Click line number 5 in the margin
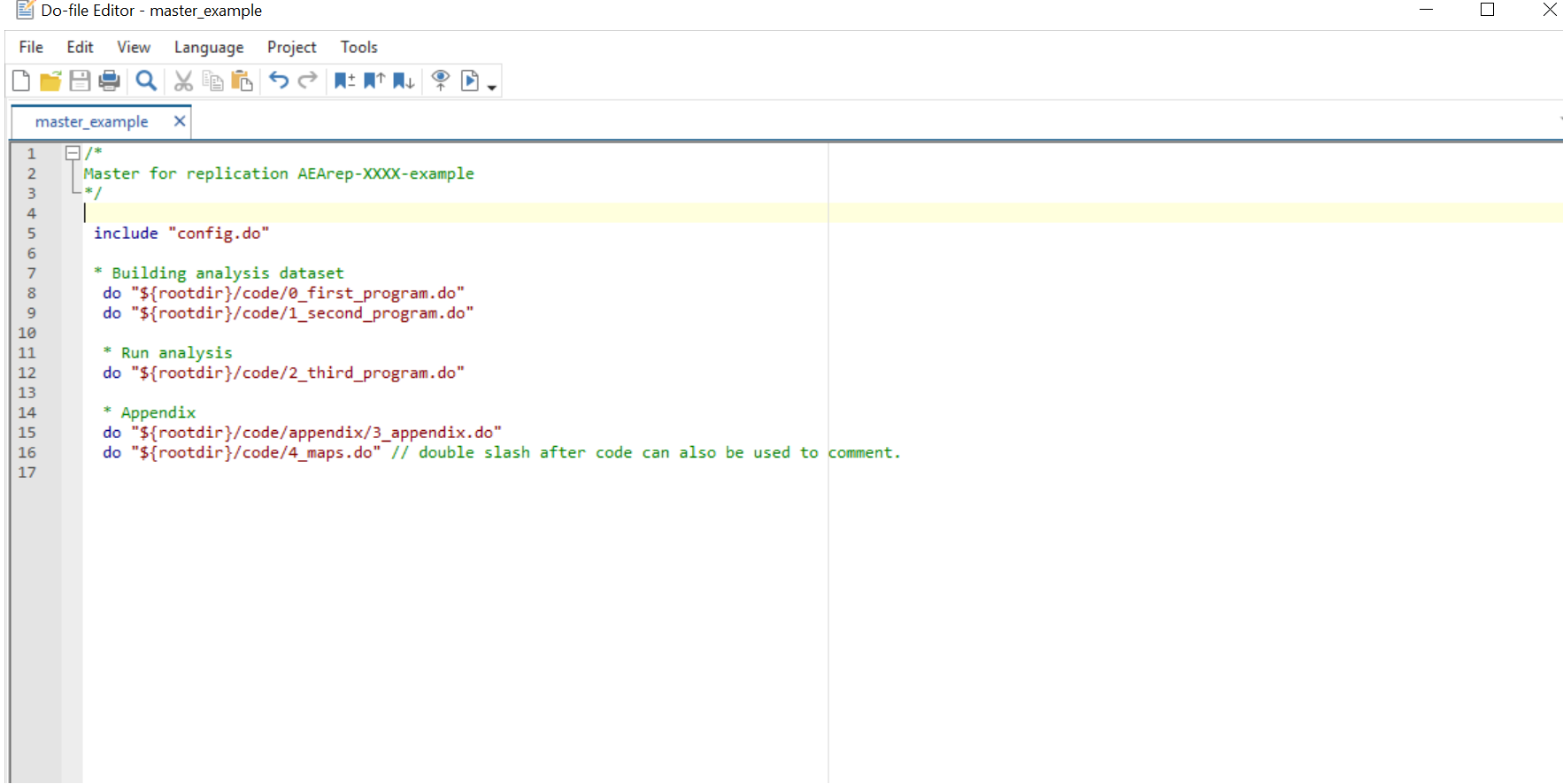This screenshot has height=784, width=1563. coord(32,234)
